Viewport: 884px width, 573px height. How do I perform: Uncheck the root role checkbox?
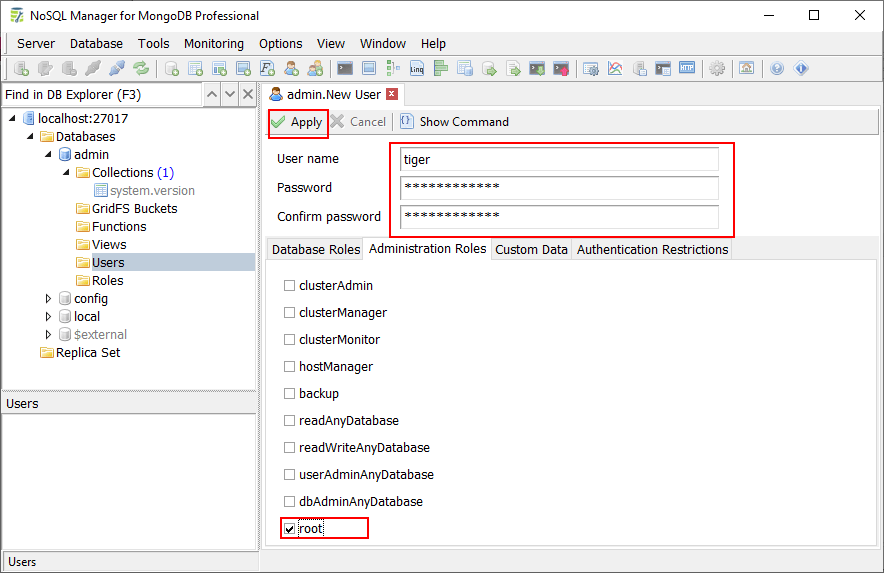click(x=290, y=528)
